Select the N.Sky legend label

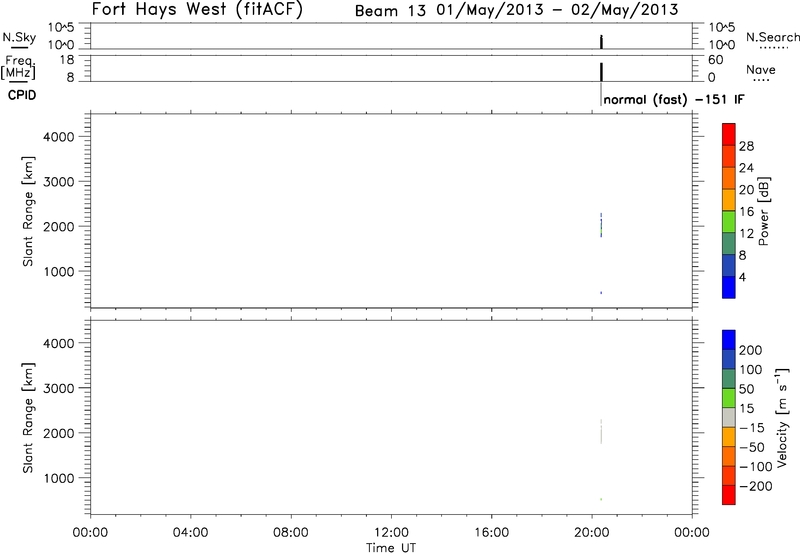(x=17, y=37)
